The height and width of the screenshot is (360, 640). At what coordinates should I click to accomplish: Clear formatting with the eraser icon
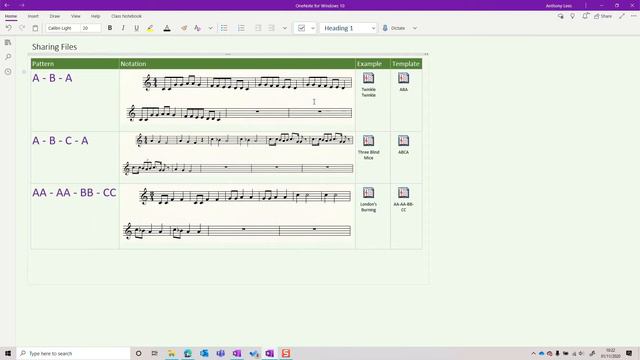[184, 28]
